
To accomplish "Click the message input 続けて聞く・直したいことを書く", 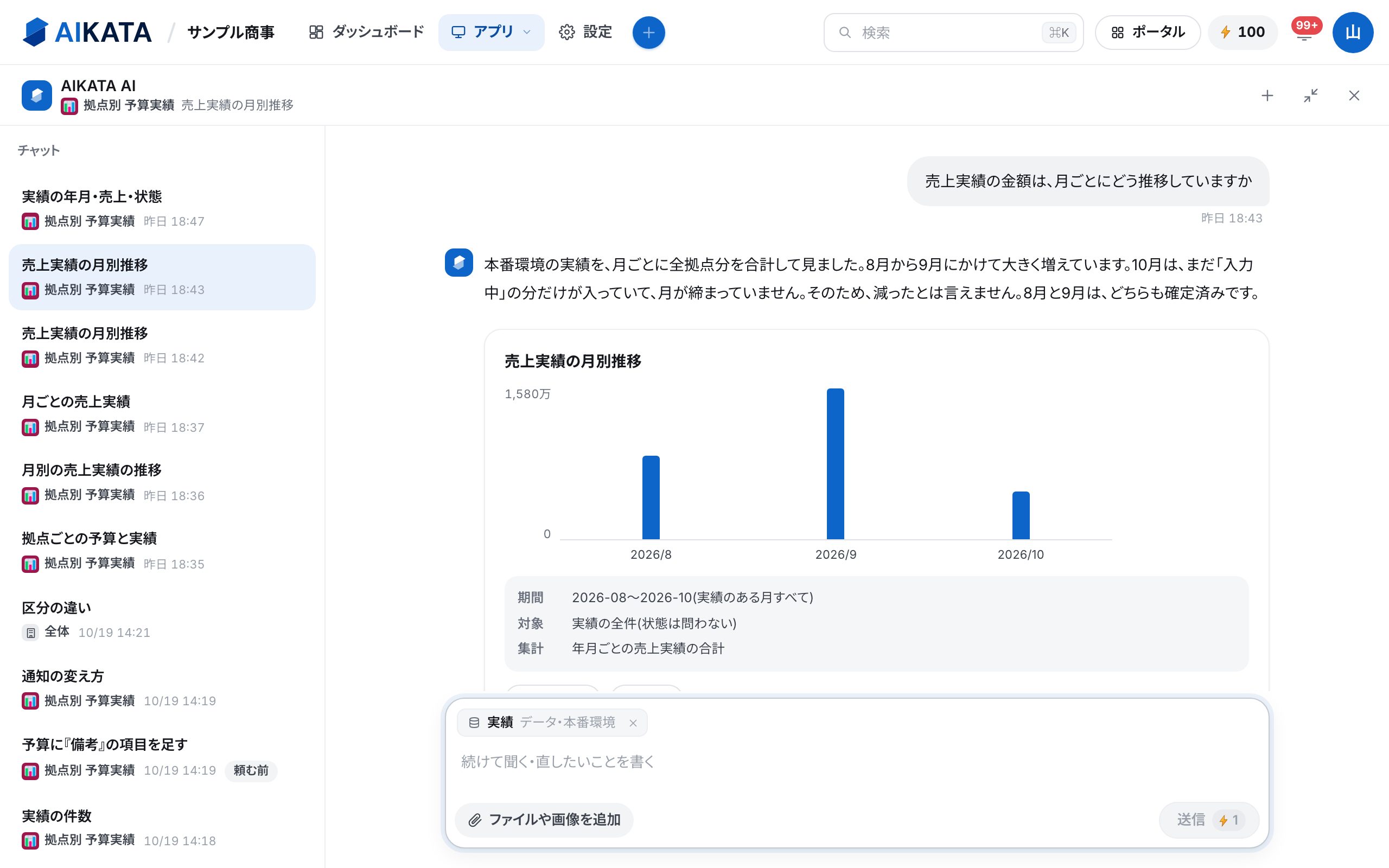I will (x=856, y=762).
